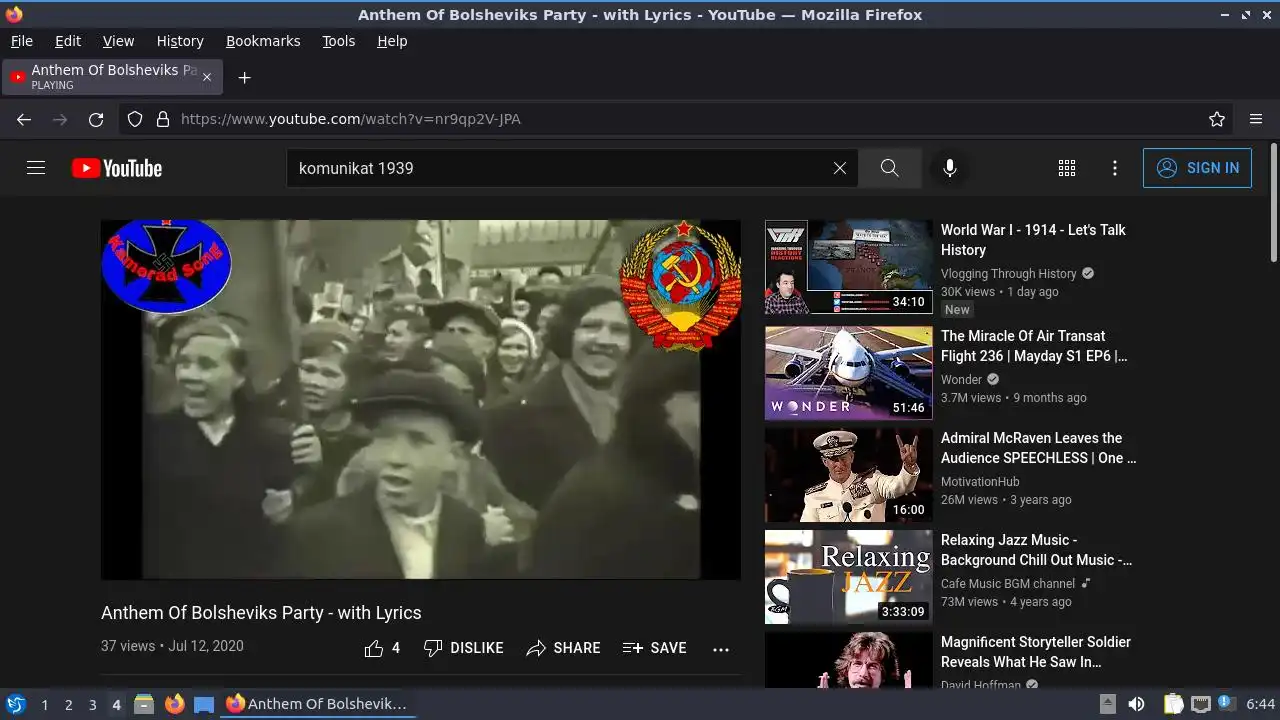This screenshot has height=720, width=1280.
Task: Open The Miracle Of Air Transat title
Action: click(x=1034, y=346)
